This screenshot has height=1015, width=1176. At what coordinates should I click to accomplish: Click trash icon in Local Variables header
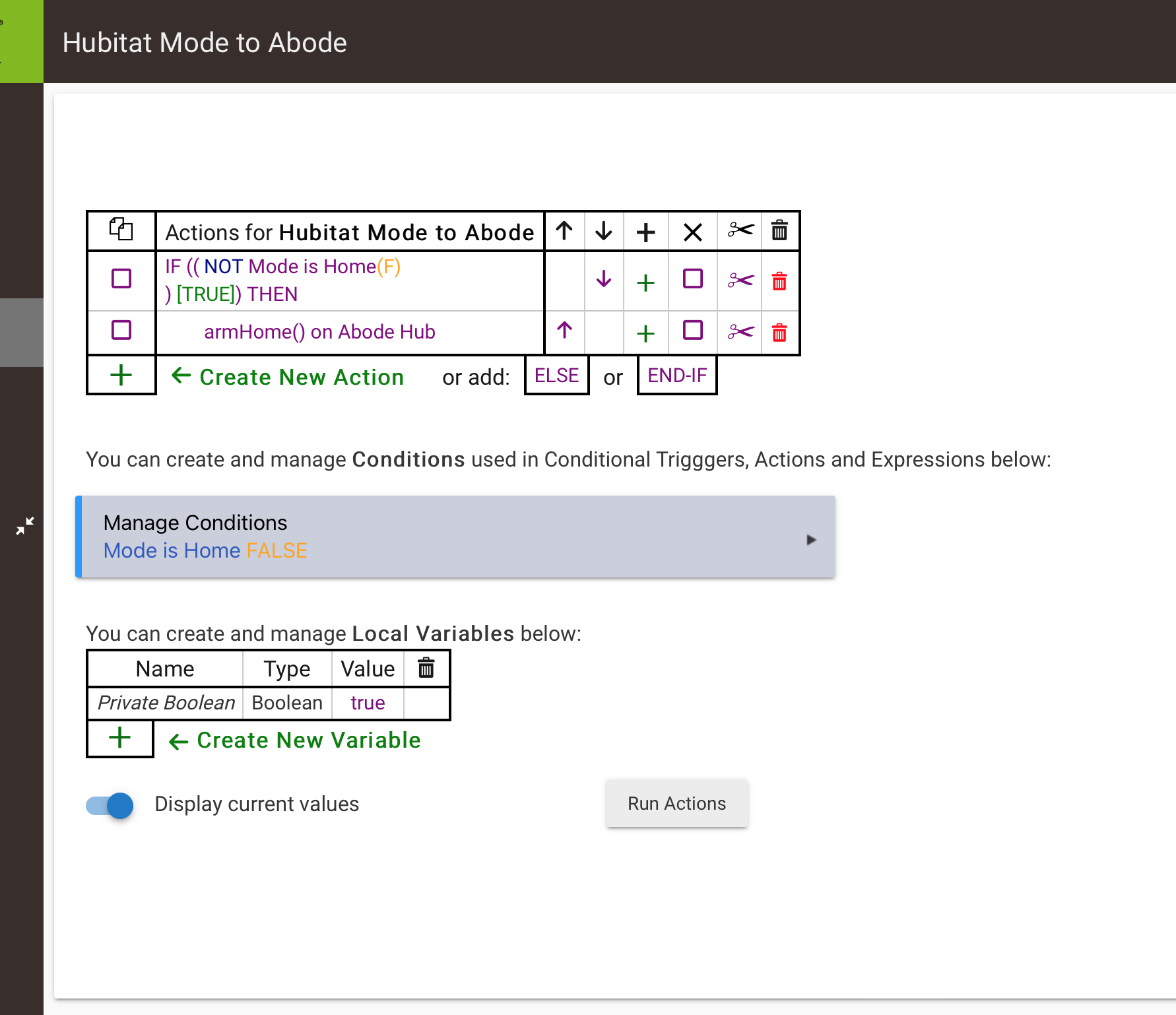click(x=426, y=668)
